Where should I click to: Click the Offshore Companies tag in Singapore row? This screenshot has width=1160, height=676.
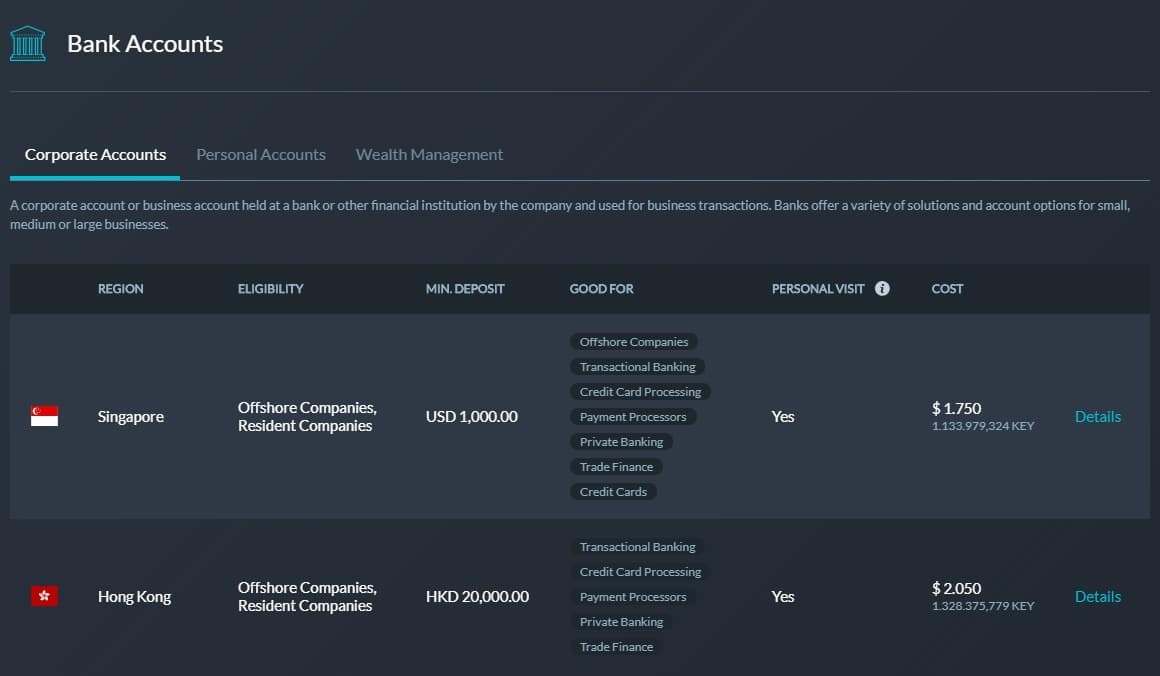(634, 342)
